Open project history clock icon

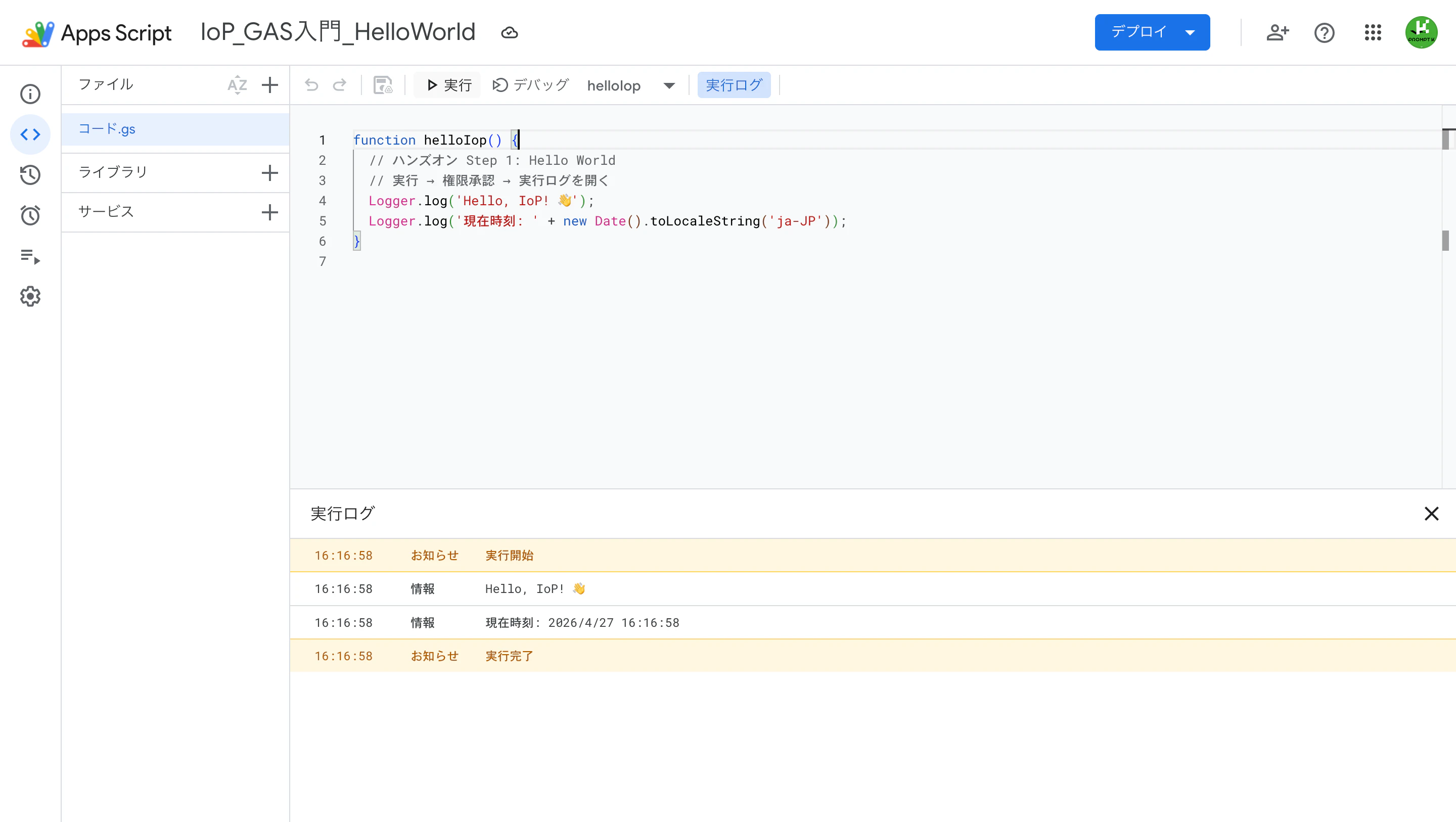[x=30, y=175]
